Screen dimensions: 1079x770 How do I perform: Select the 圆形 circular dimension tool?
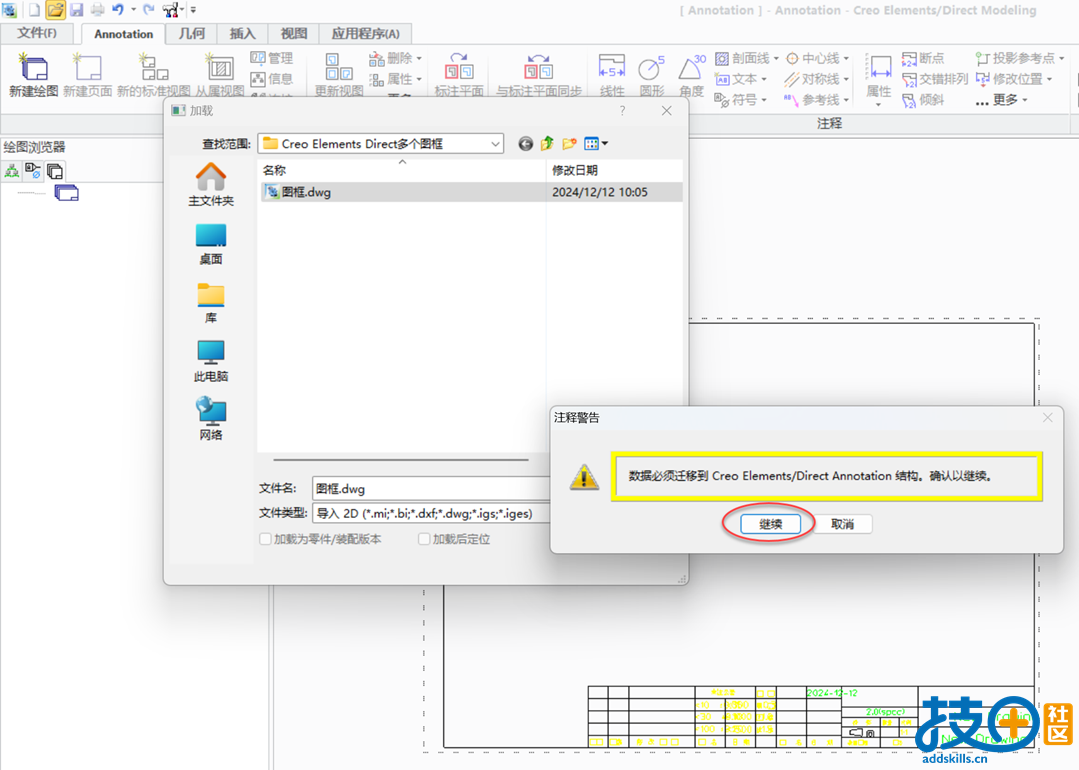point(652,75)
